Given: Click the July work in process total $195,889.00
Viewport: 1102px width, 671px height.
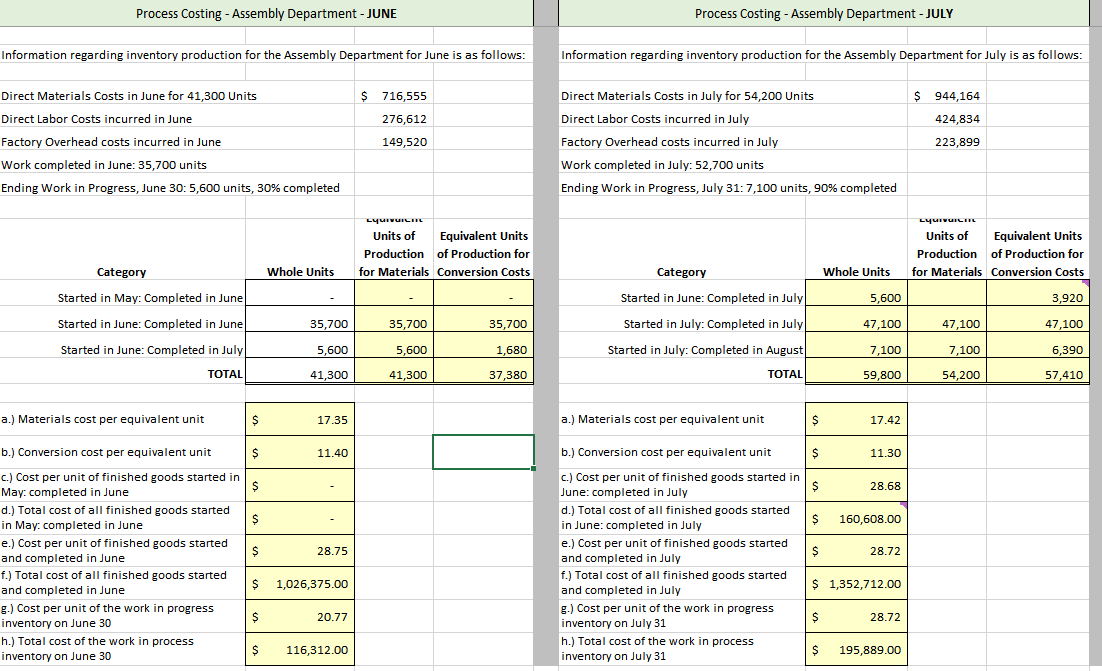Looking at the screenshot, I should point(856,649).
